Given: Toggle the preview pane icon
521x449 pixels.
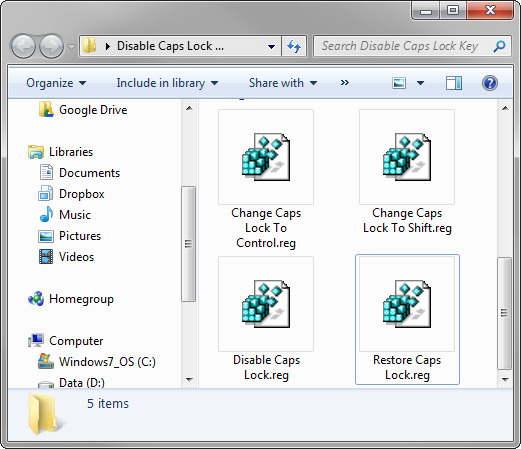Looking at the screenshot, I should (x=454, y=83).
